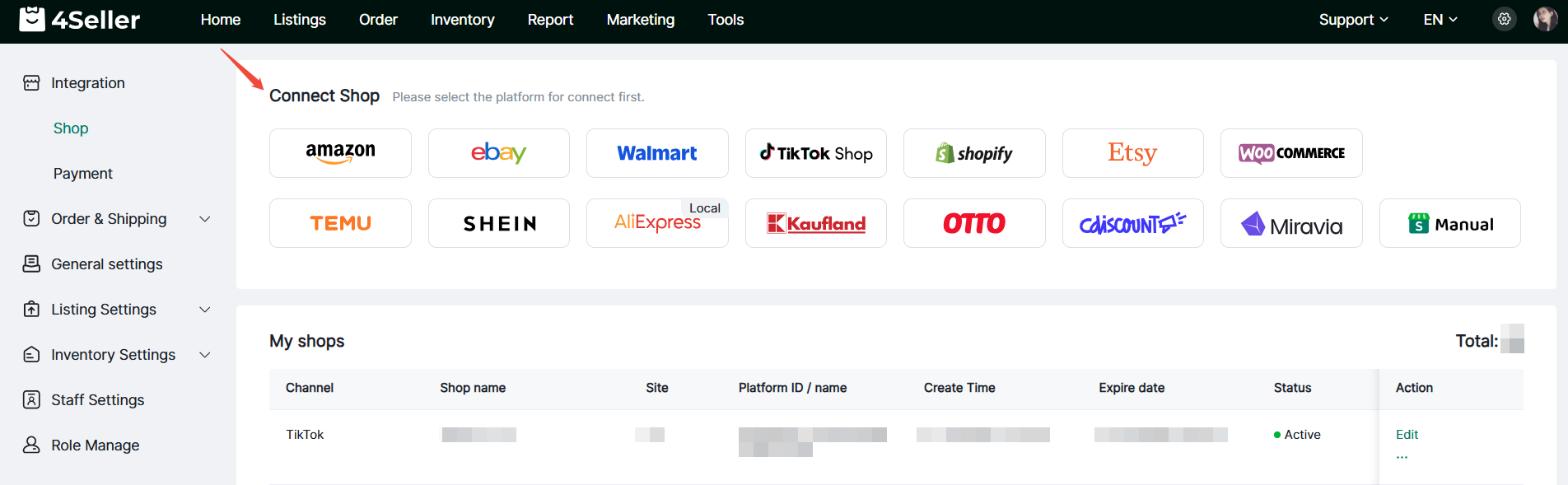Open the Order menu
1568x485 pixels.
(x=378, y=20)
